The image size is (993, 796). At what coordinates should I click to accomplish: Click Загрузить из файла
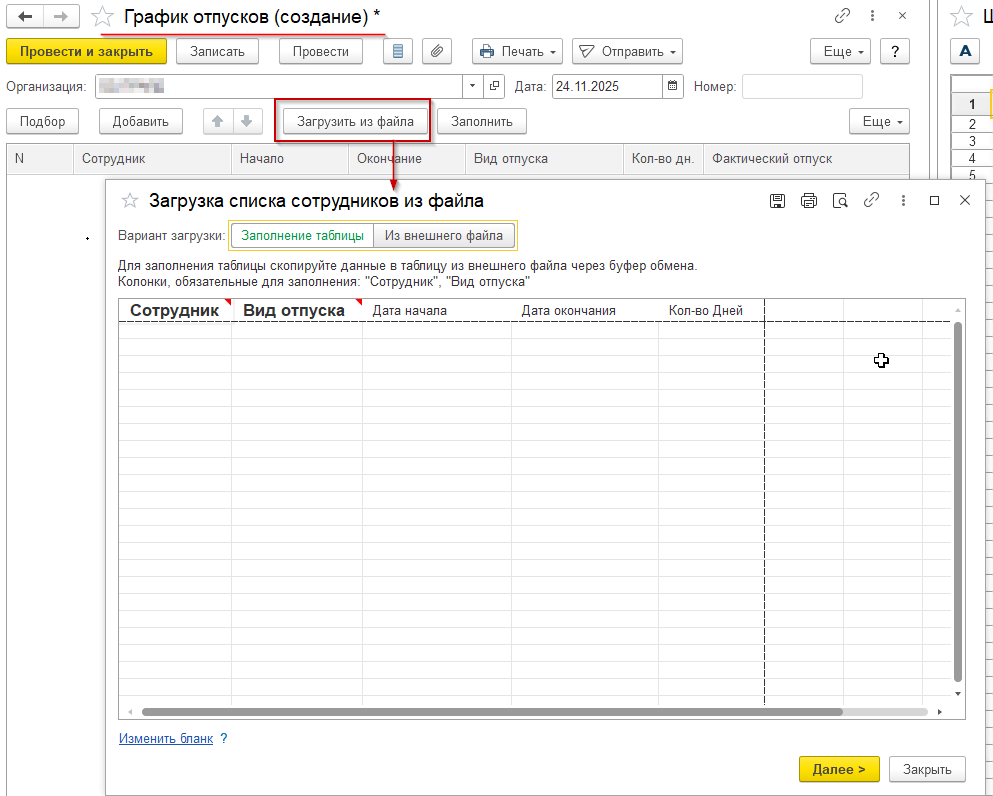point(355,121)
